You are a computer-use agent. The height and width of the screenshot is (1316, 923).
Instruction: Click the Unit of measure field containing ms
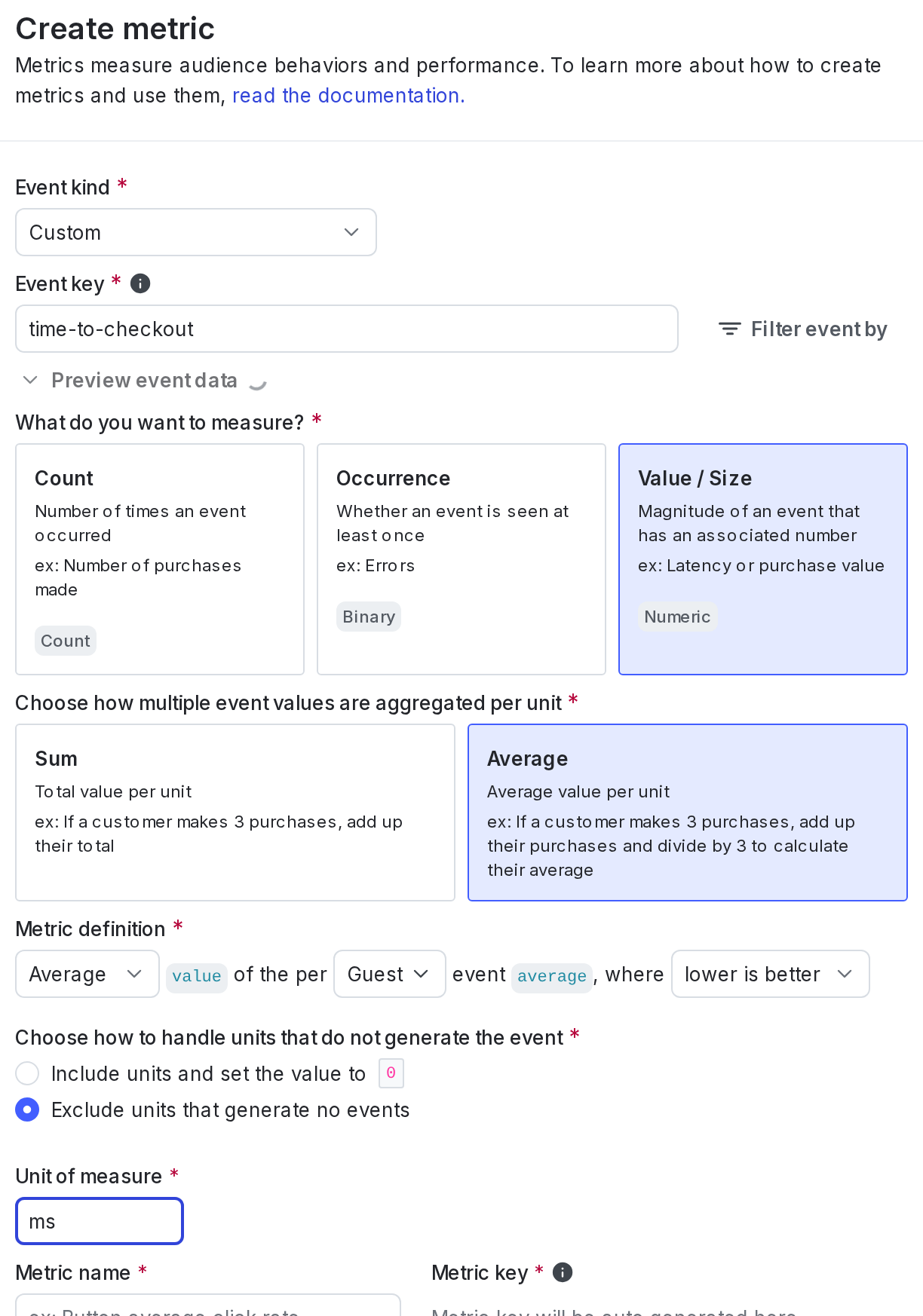pyautogui.click(x=99, y=1221)
